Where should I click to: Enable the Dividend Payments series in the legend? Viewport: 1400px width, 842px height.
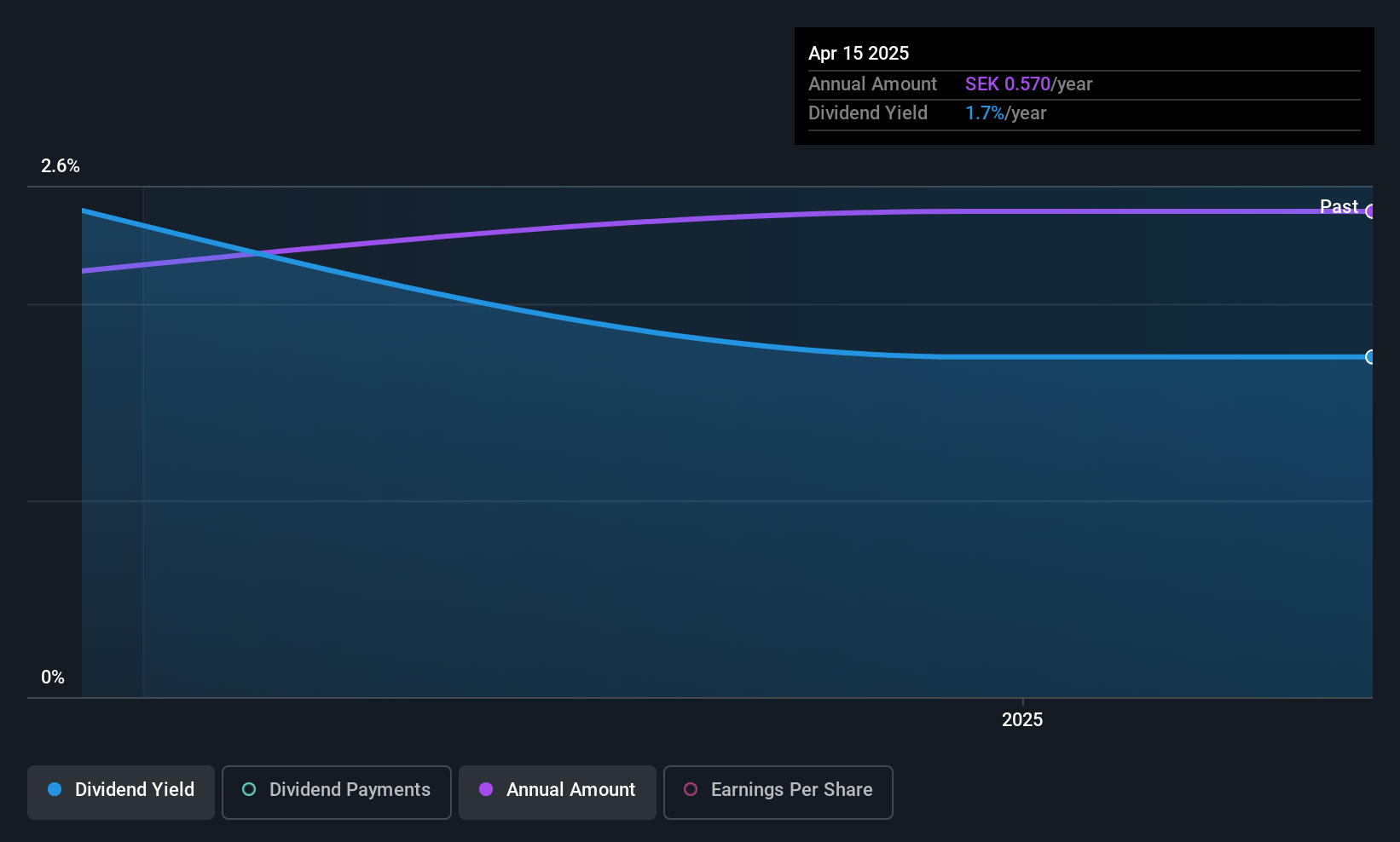(337, 792)
